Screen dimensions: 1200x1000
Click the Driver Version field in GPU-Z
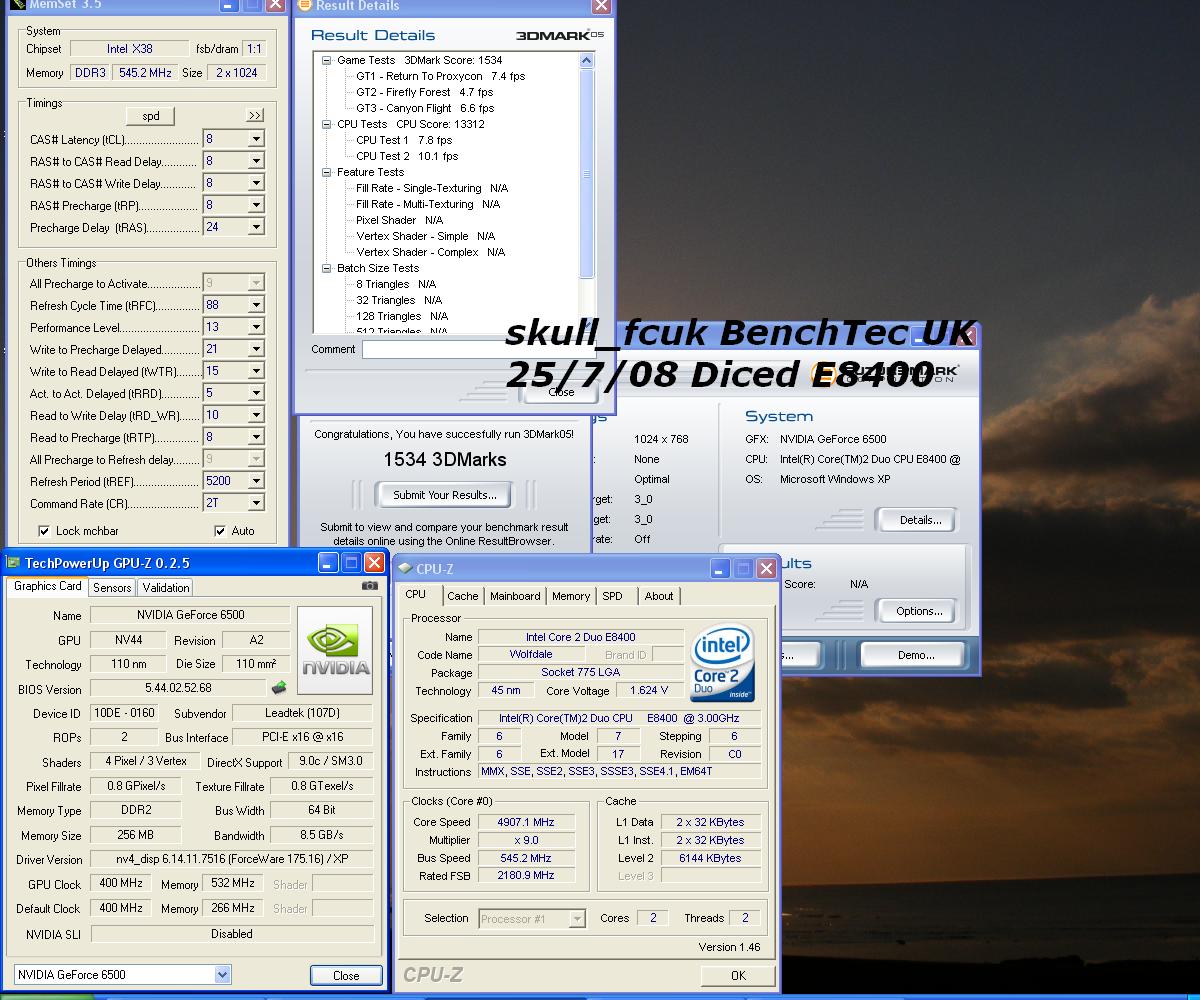tap(232, 859)
